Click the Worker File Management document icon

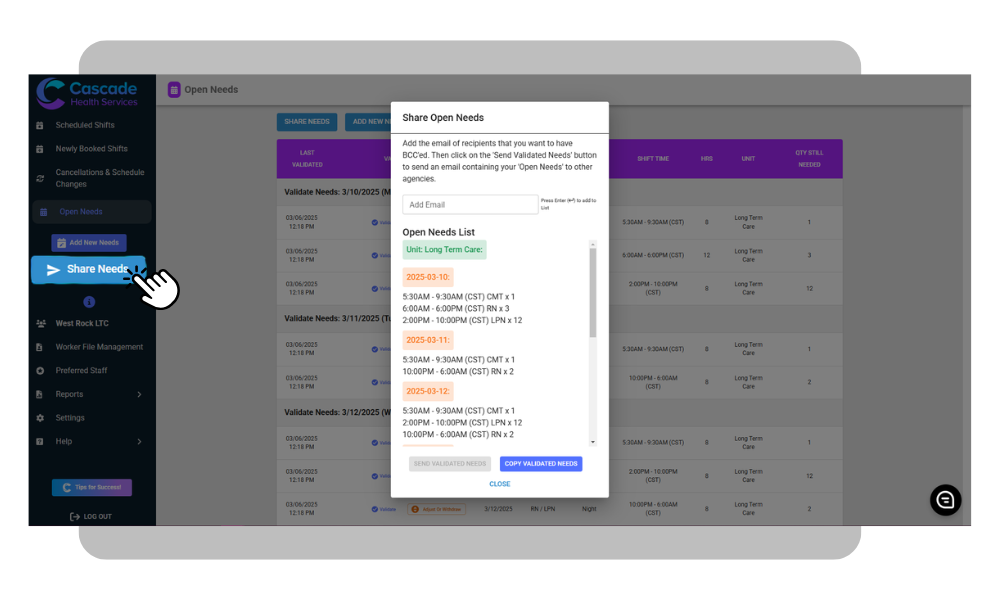tap(40, 348)
